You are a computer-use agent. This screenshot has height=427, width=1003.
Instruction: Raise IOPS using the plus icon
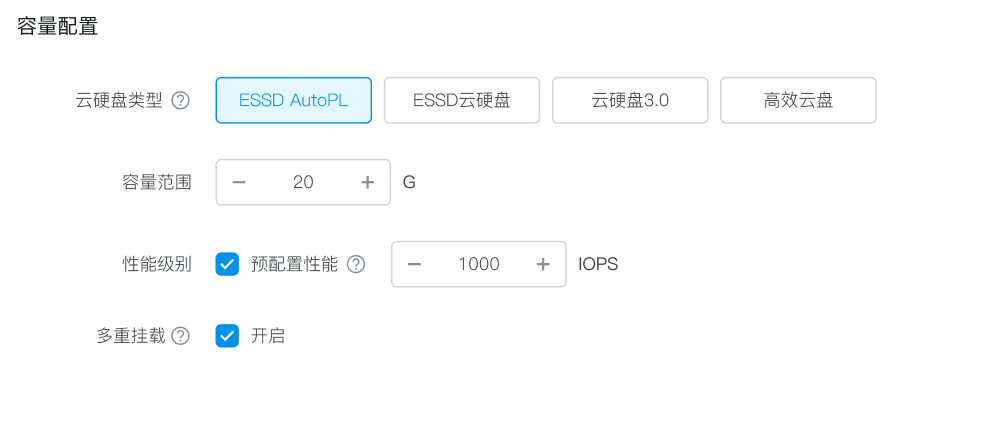(543, 264)
